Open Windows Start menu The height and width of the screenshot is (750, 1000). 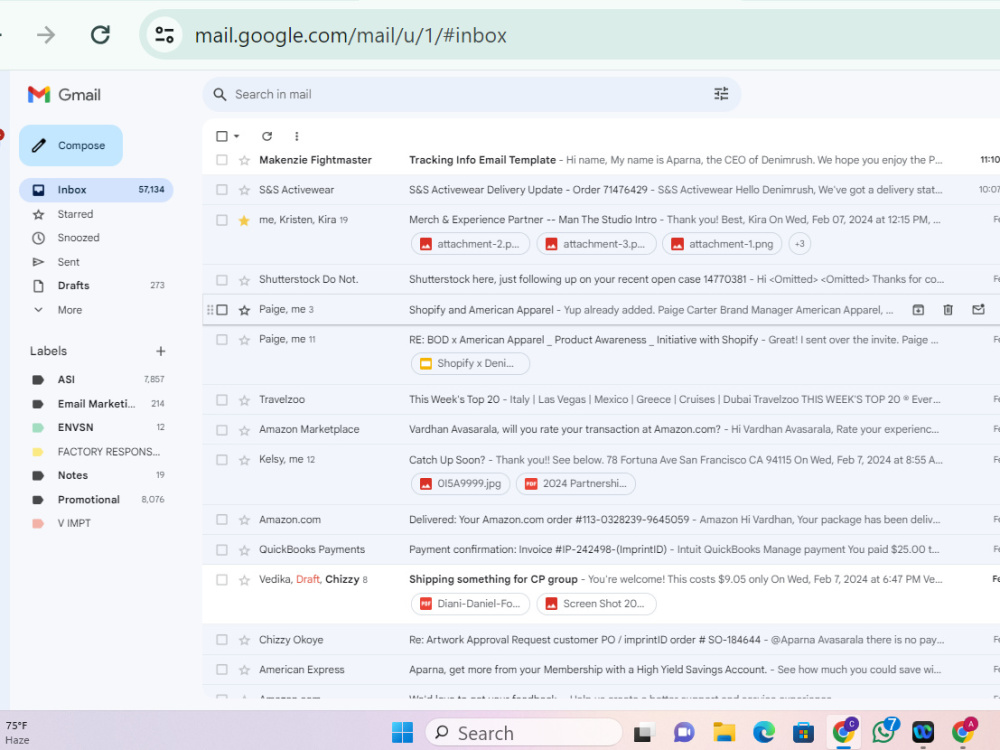[402, 732]
